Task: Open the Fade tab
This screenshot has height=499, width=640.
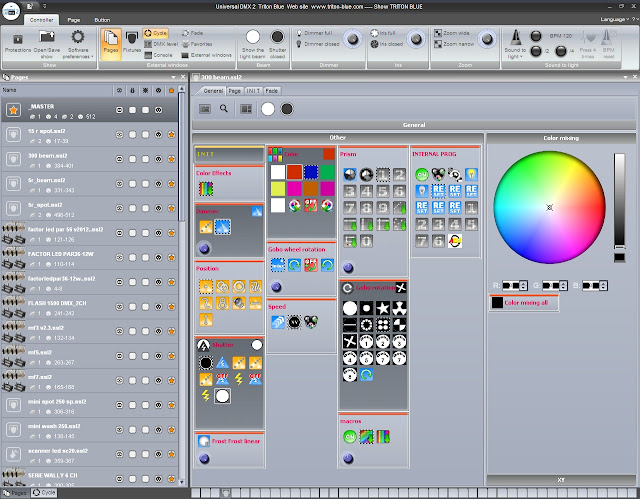Action: [x=272, y=90]
